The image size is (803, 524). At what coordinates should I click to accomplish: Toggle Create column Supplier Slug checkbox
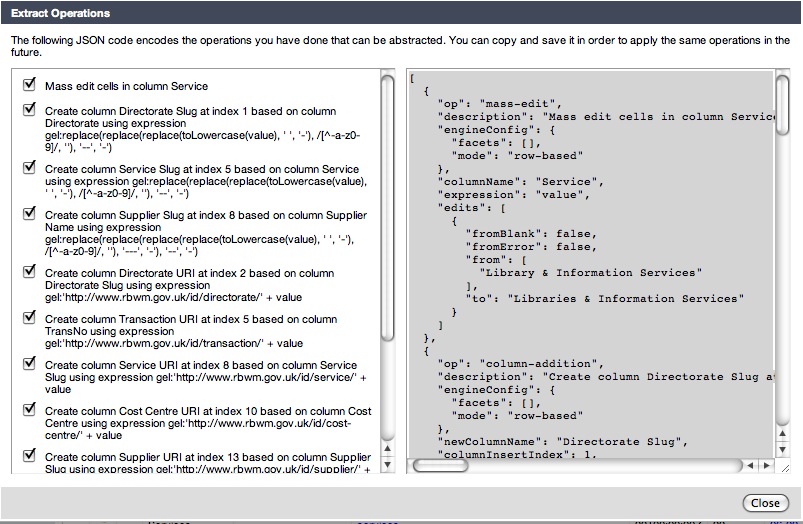click(x=29, y=213)
